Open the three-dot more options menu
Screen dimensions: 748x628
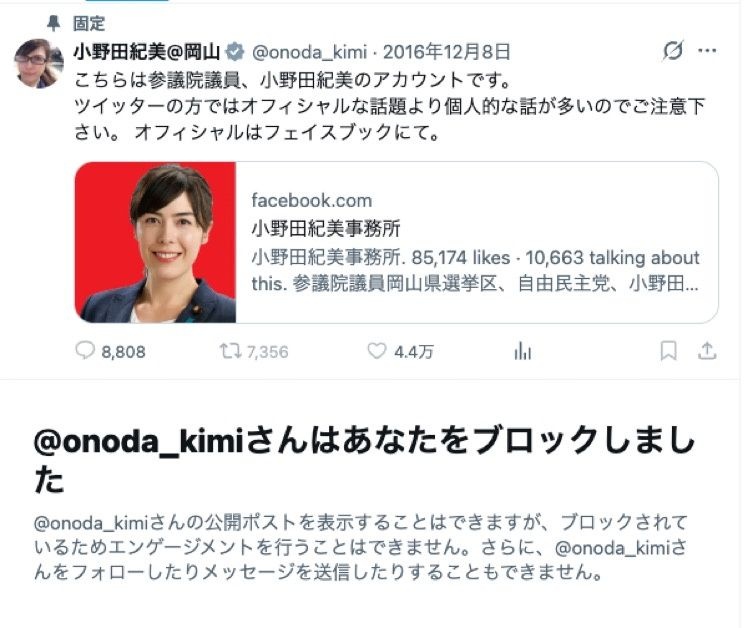[x=707, y=51]
